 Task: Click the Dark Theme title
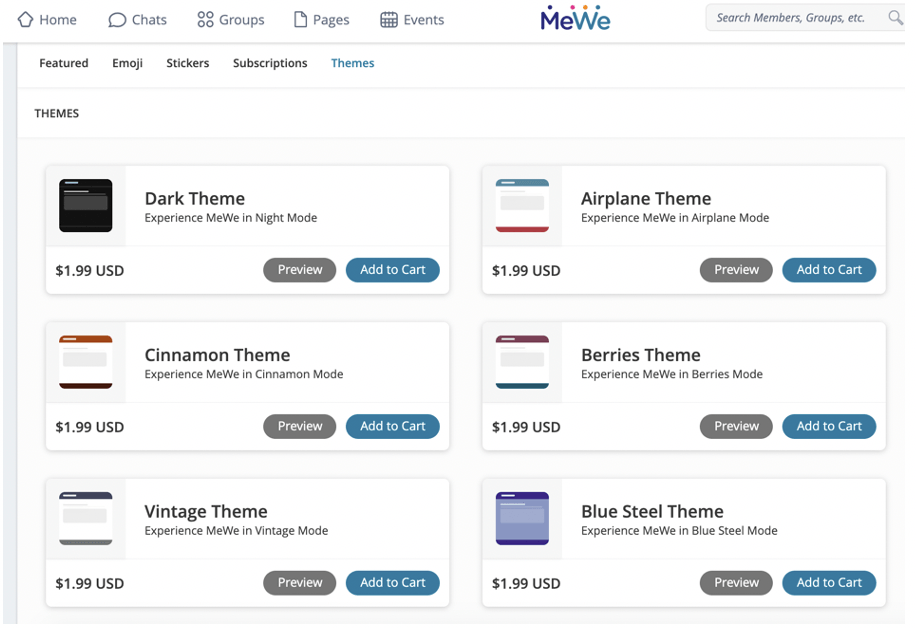point(195,199)
